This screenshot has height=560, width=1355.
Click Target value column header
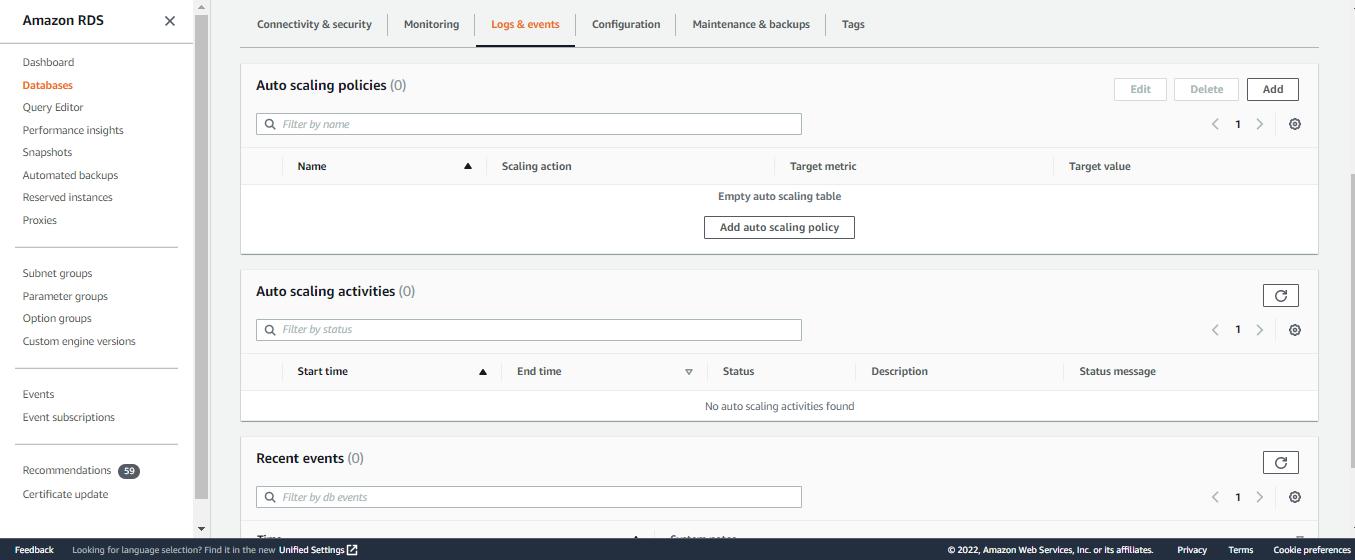click(1099, 166)
